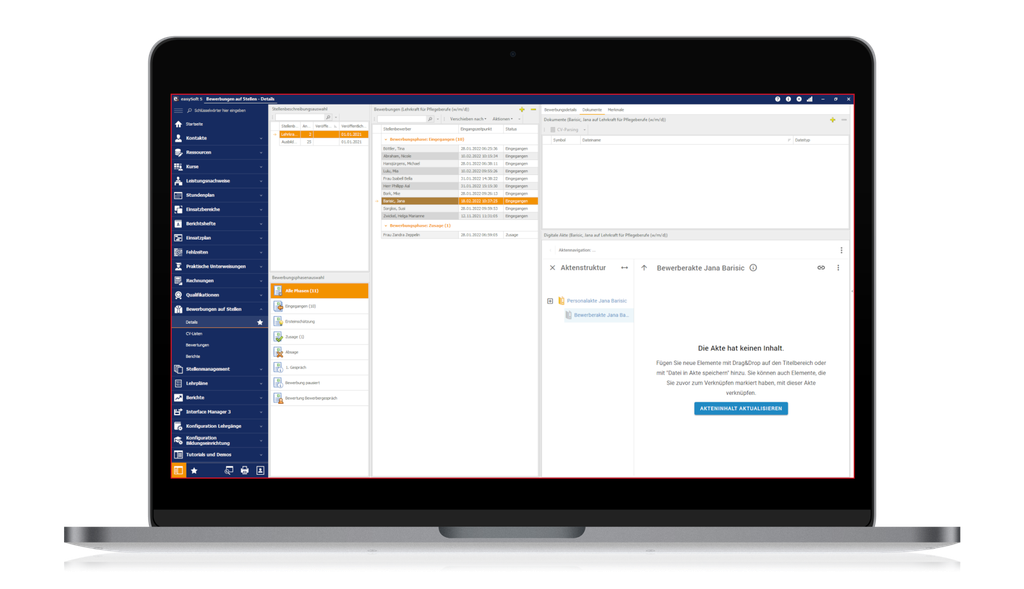The width and height of the screenshot is (1024, 589).
Task: Click the navigation layout icon in sidebar footer
Action: (x=178, y=471)
